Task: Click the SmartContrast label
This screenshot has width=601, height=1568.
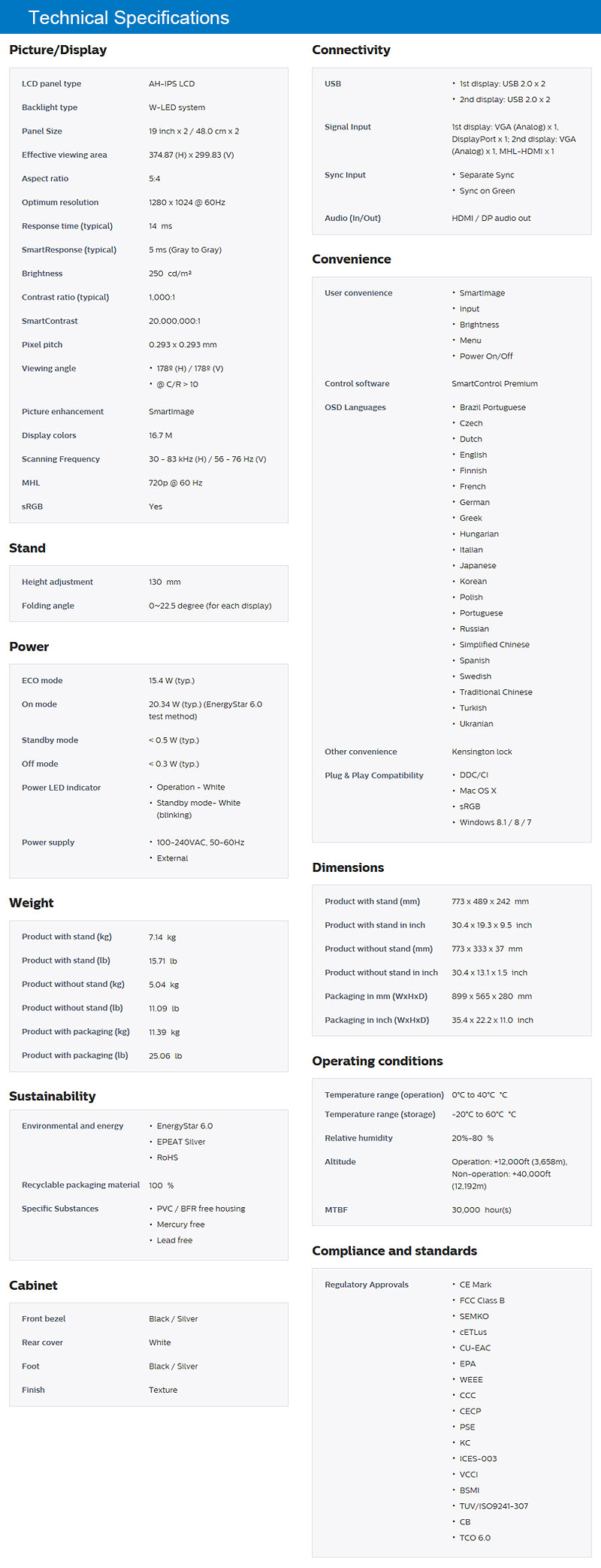Action: point(50,321)
